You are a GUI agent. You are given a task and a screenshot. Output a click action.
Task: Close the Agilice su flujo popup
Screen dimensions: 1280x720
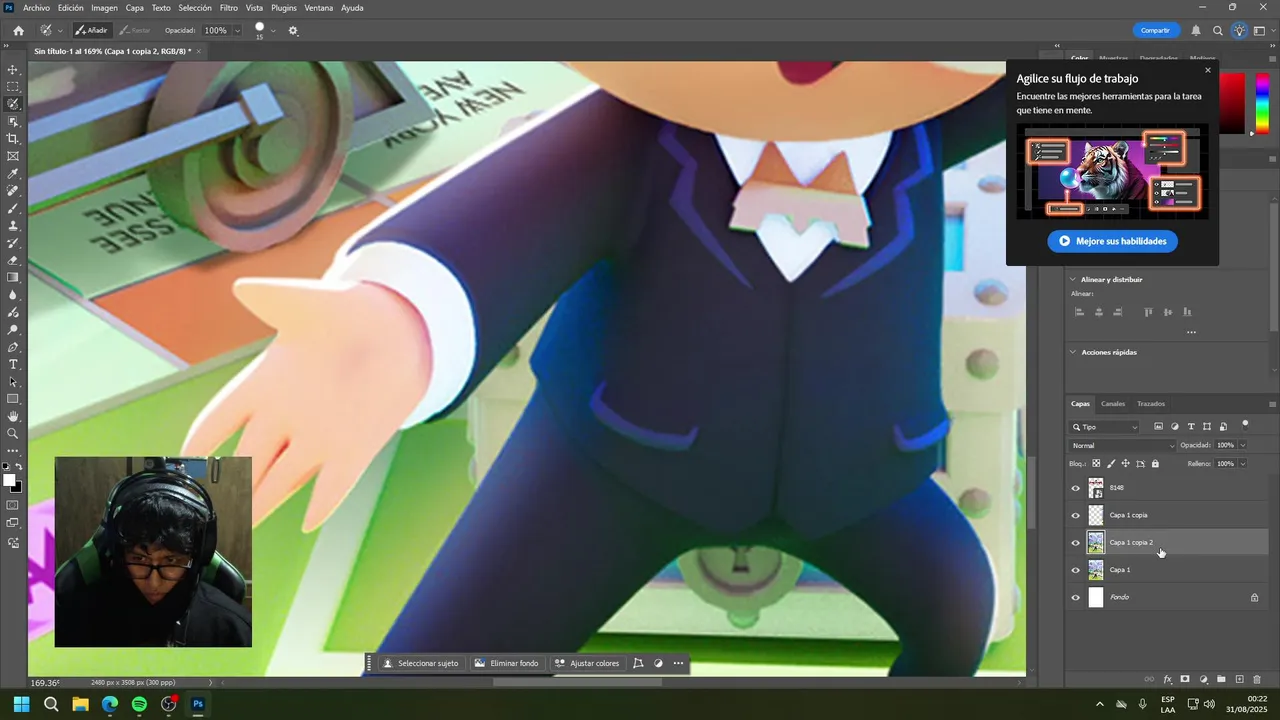(1208, 70)
